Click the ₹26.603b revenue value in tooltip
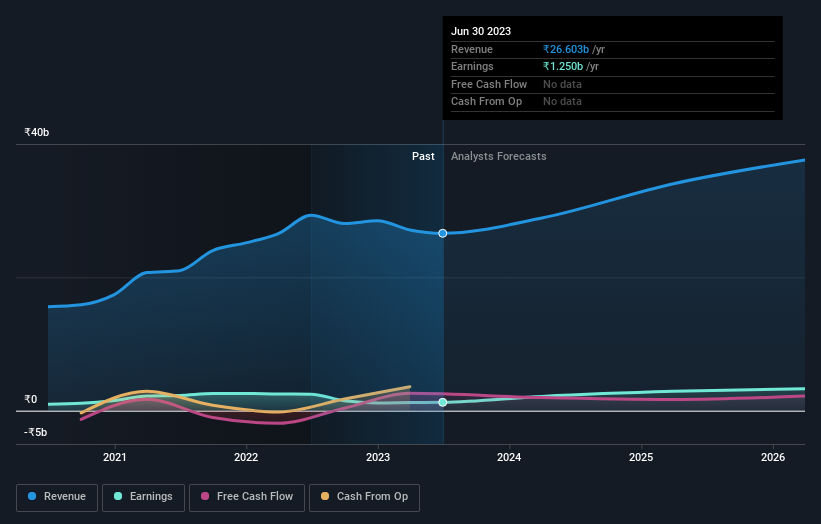This screenshot has width=821, height=524. click(x=566, y=49)
